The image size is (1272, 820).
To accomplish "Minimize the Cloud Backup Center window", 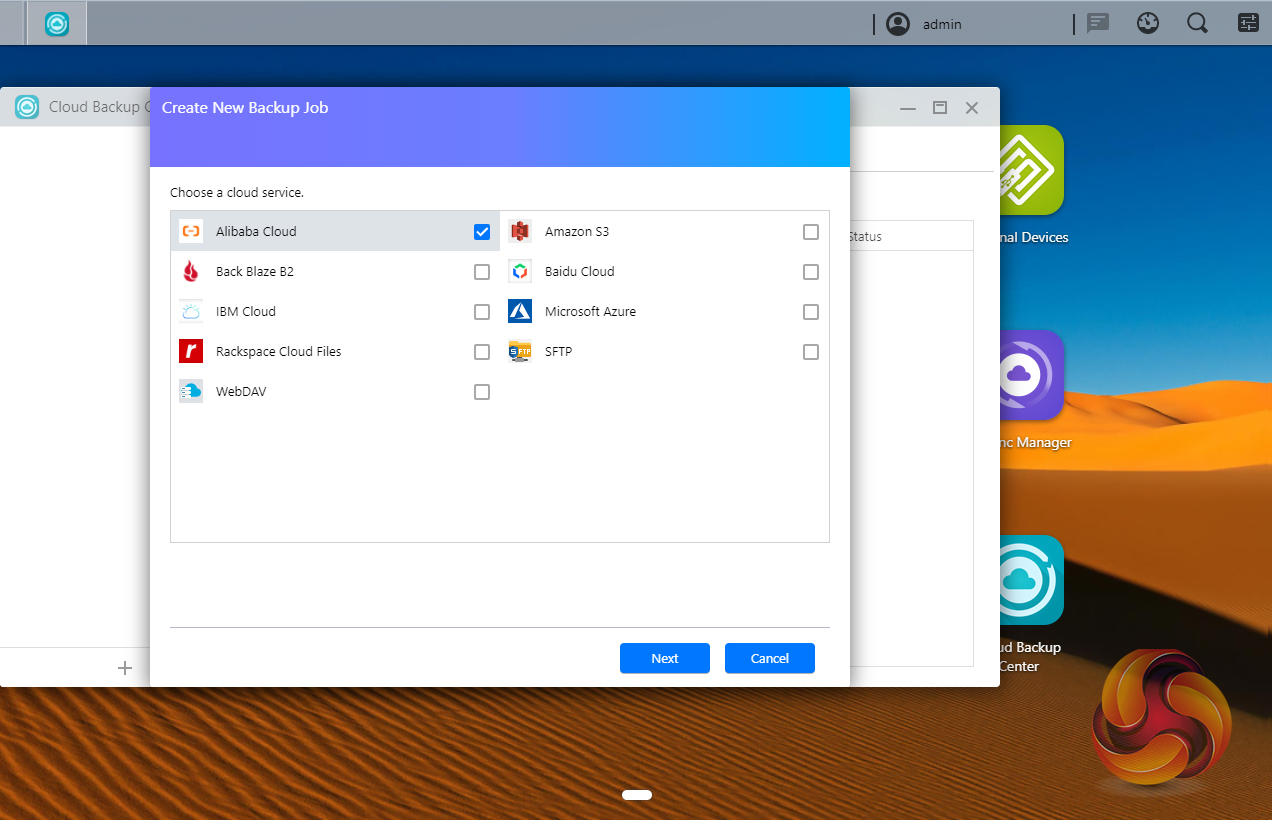I will click(908, 107).
